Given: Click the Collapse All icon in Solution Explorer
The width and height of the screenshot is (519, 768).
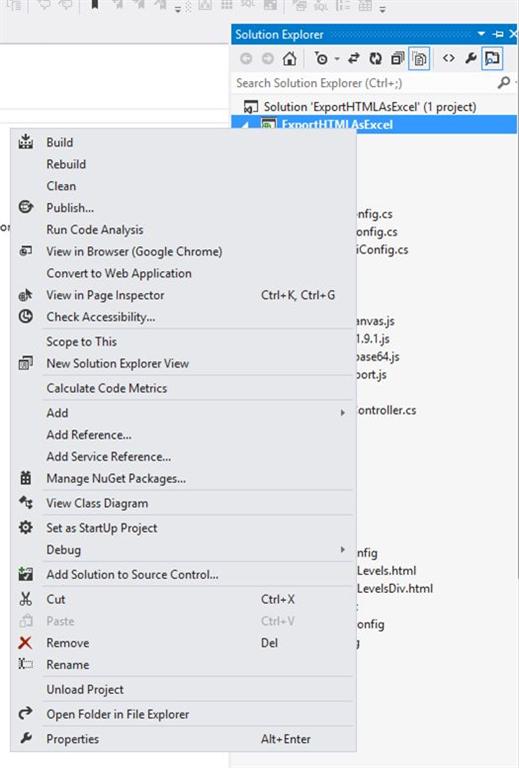Looking at the screenshot, I should pyautogui.click(x=397, y=59).
